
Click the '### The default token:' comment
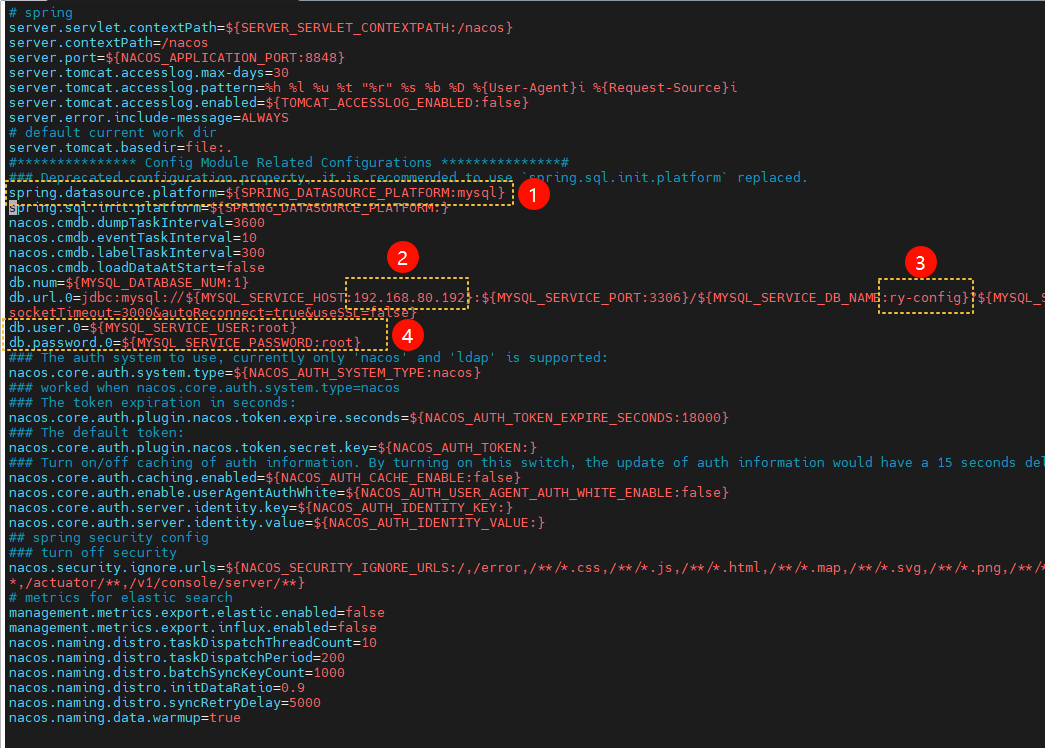(97, 433)
